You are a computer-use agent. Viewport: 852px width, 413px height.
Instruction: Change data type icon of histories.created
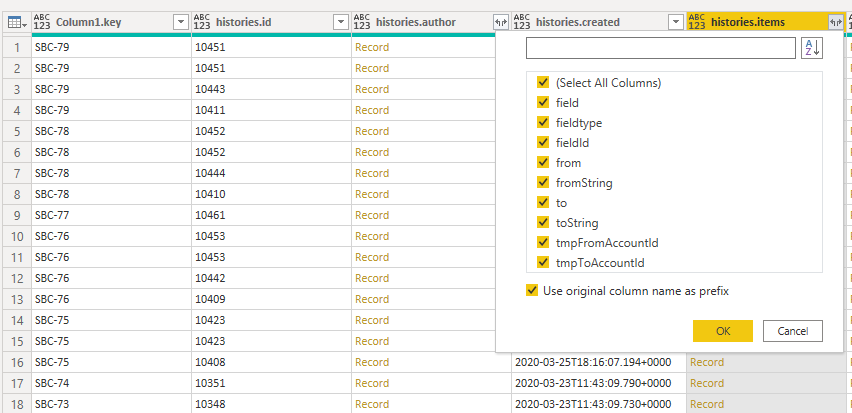click(x=522, y=22)
